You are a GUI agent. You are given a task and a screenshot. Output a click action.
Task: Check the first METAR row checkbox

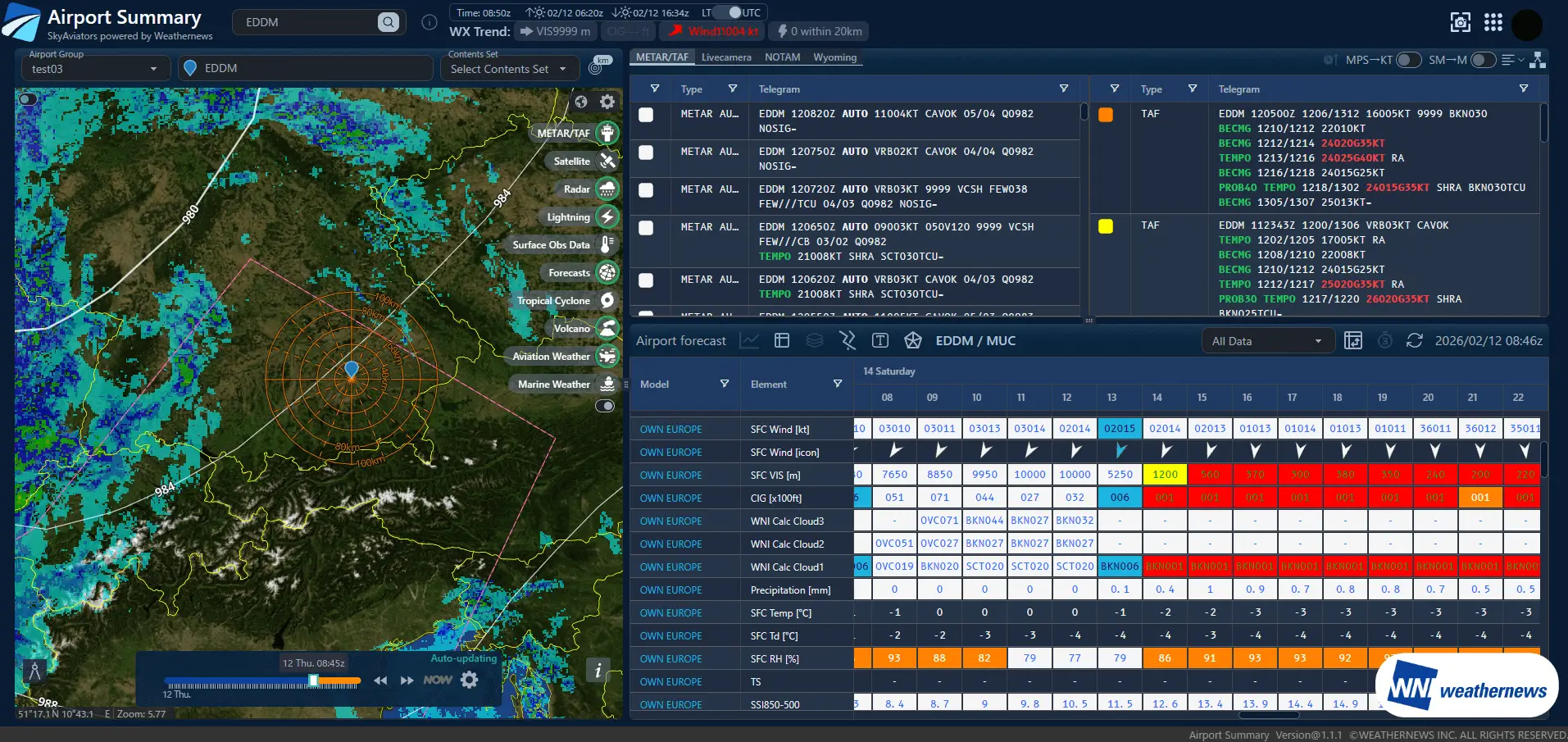(x=646, y=115)
